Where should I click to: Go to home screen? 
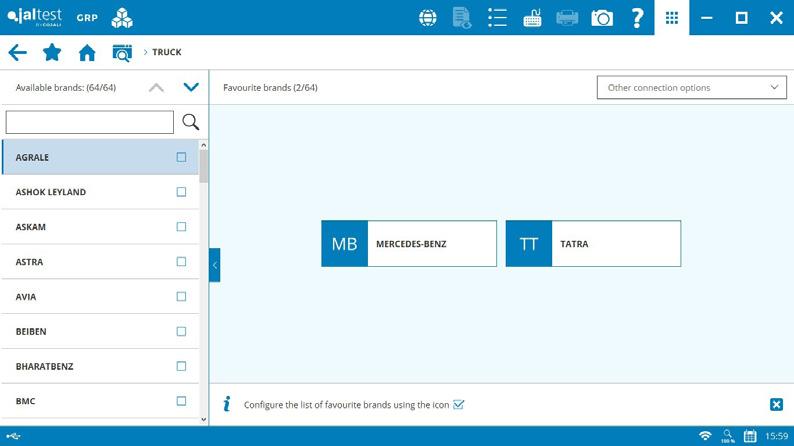[87, 53]
